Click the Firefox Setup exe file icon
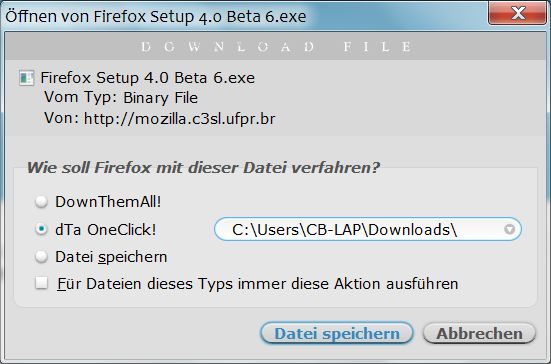The width and height of the screenshot is (551, 364). pos(27,78)
